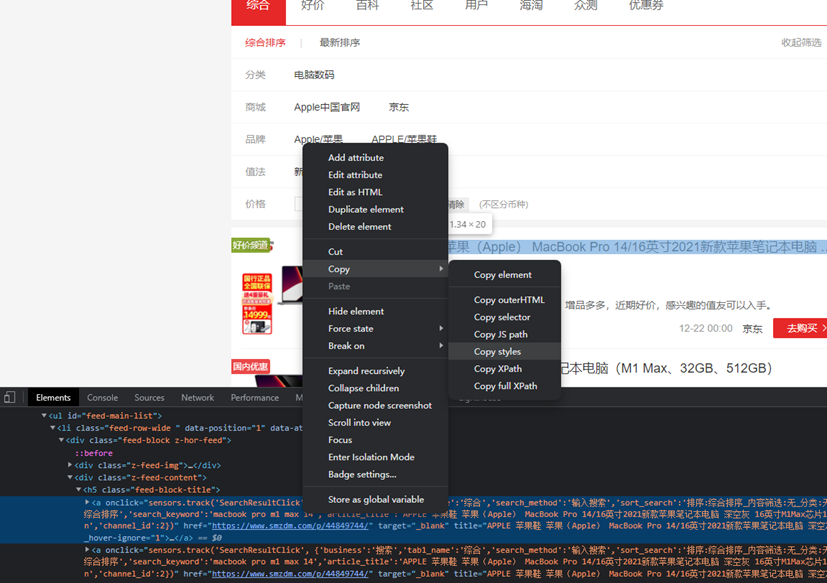Open the 好价频道 green tag
This screenshot has width=827, height=583.
[x=251, y=245]
